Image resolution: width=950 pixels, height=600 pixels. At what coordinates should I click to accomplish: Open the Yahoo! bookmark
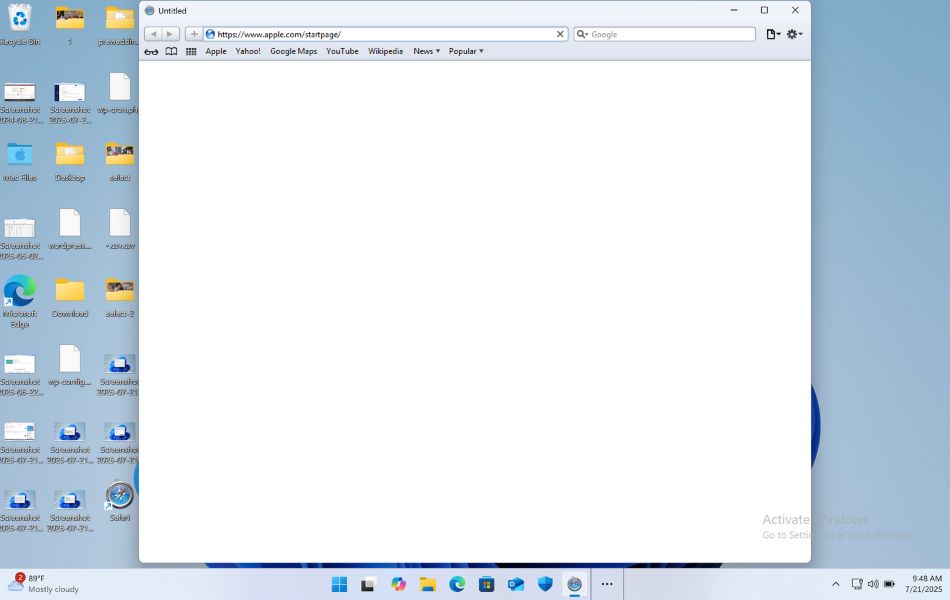pyautogui.click(x=248, y=51)
